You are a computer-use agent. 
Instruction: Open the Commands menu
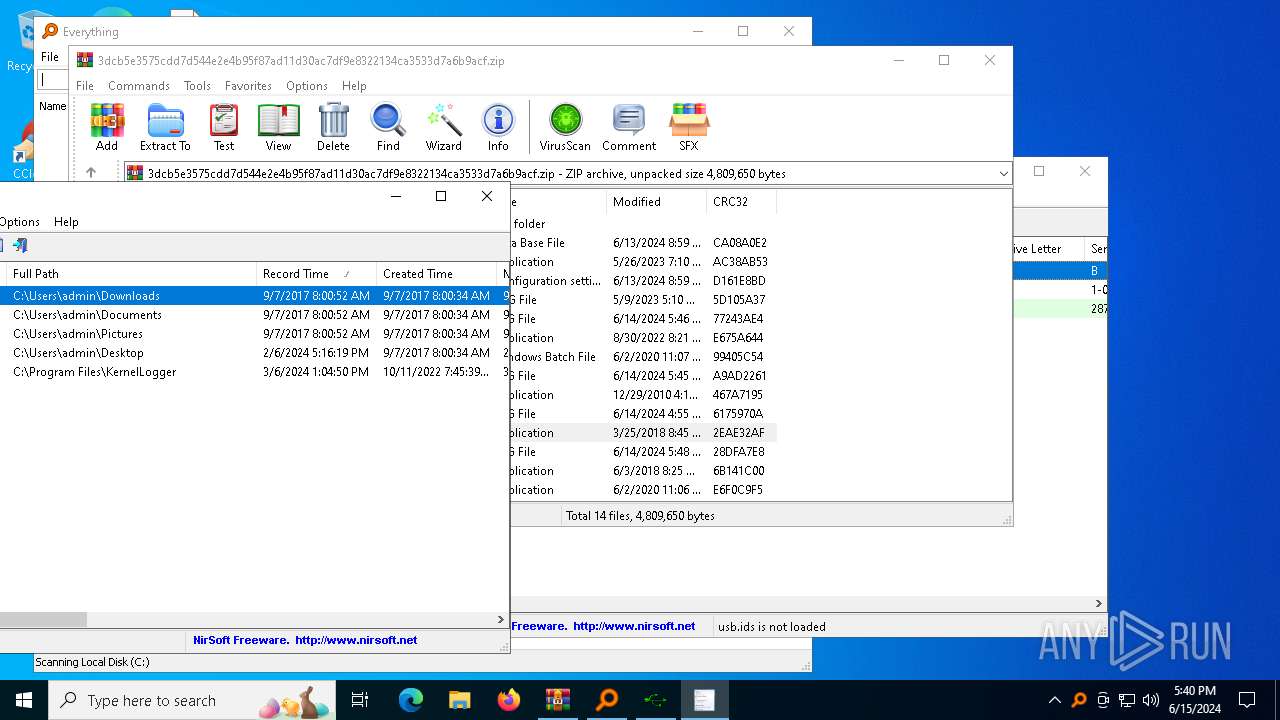pos(139,86)
